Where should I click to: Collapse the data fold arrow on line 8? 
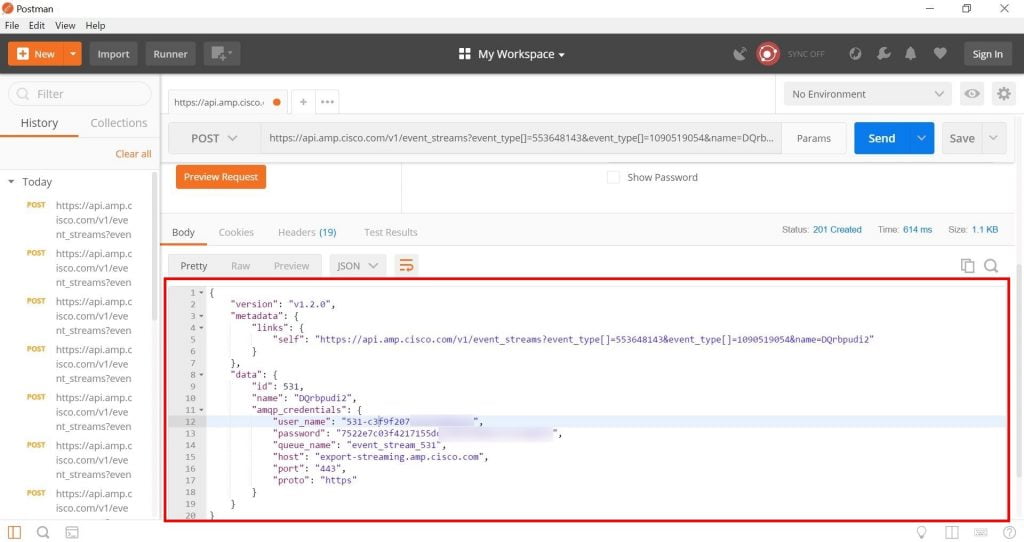201,375
